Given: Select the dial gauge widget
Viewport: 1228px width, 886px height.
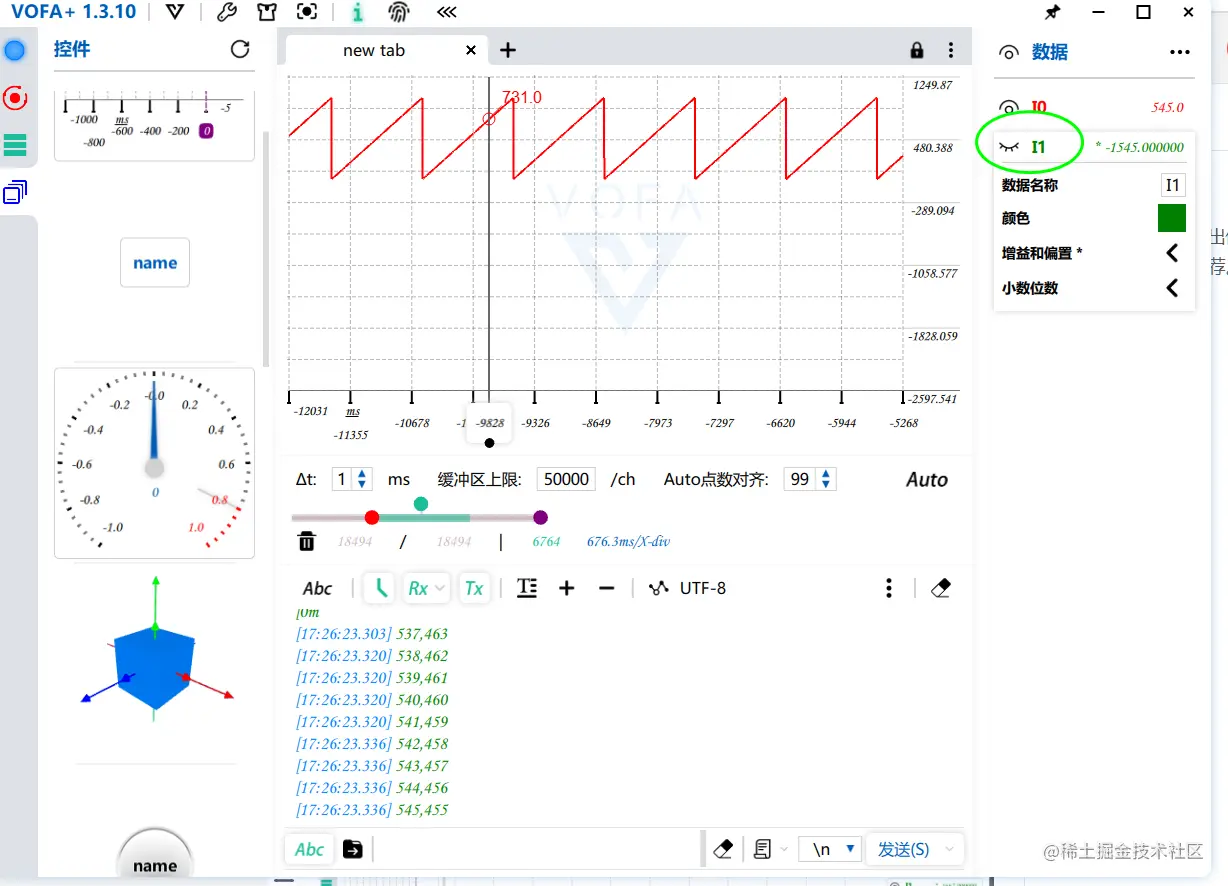Looking at the screenshot, I should [154, 463].
